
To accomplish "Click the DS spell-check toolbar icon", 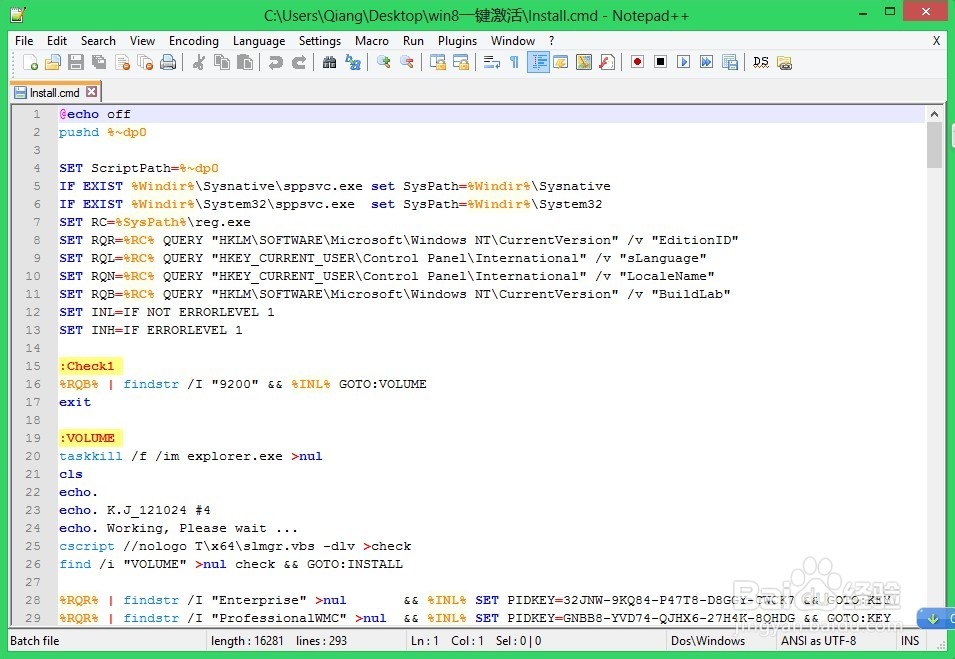I will [x=761, y=62].
